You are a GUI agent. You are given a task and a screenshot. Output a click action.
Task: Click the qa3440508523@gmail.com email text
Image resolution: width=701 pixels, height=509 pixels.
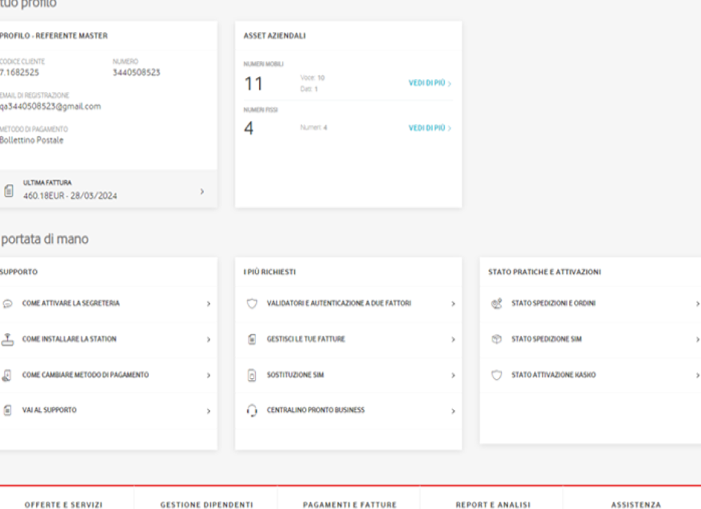51,106
